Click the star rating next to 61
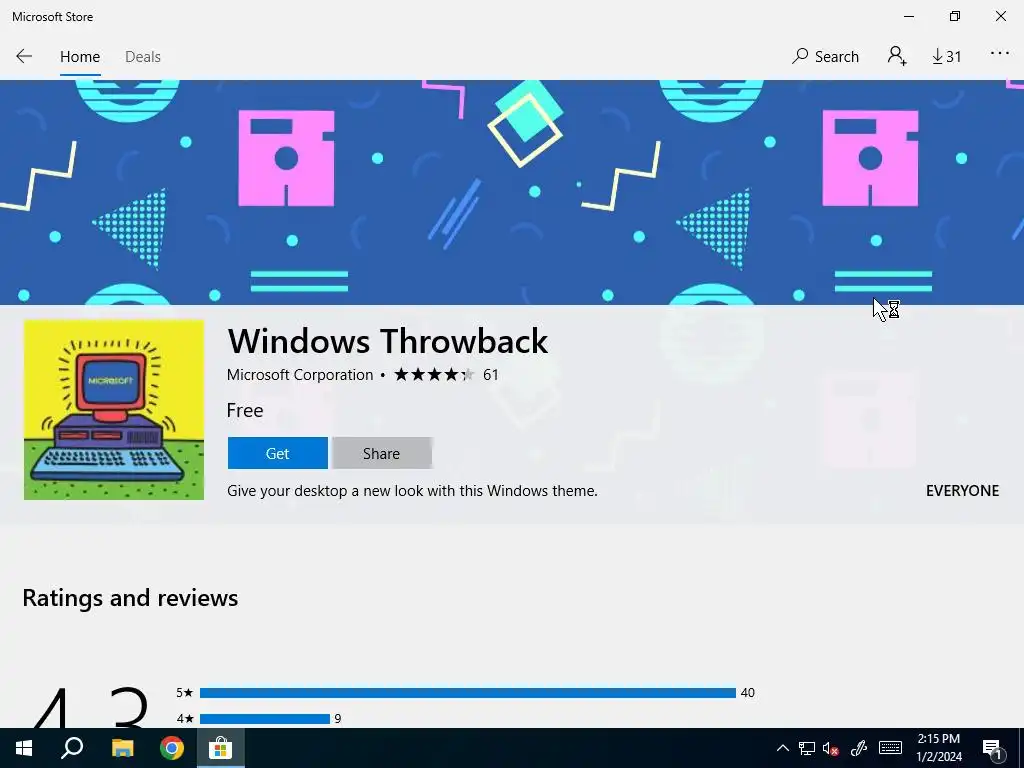Image resolution: width=1024 pixels, height=768 pixels. (x=434, y=375)
